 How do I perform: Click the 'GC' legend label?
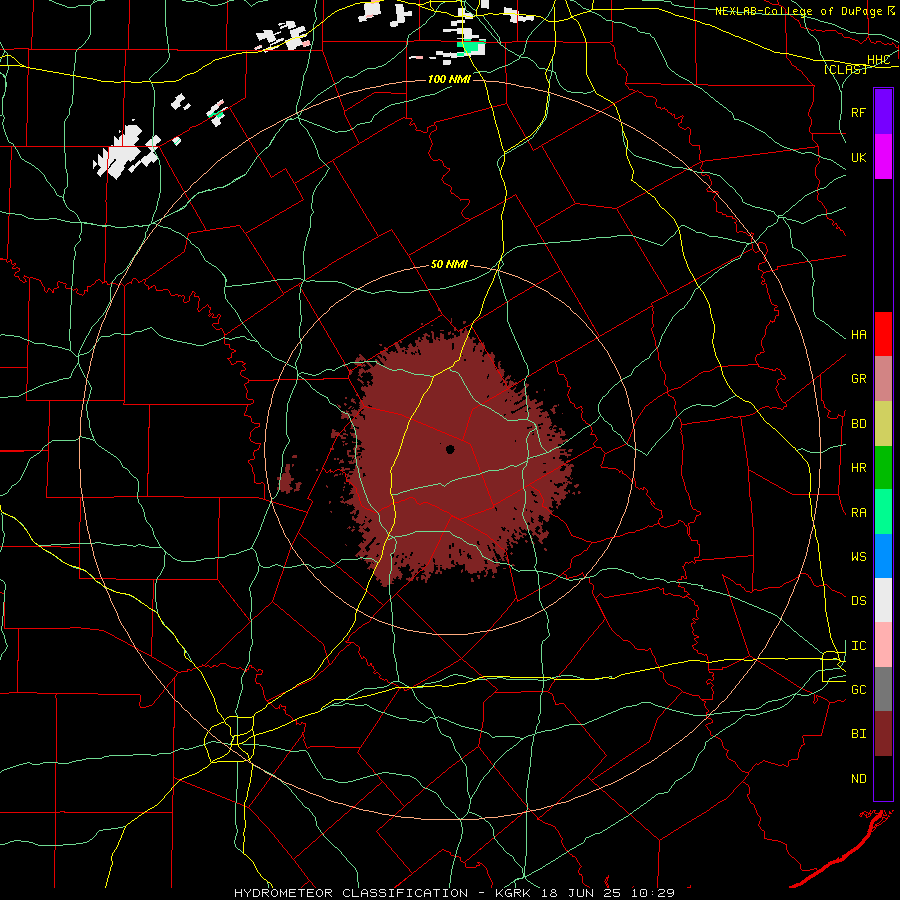(858, 690)
